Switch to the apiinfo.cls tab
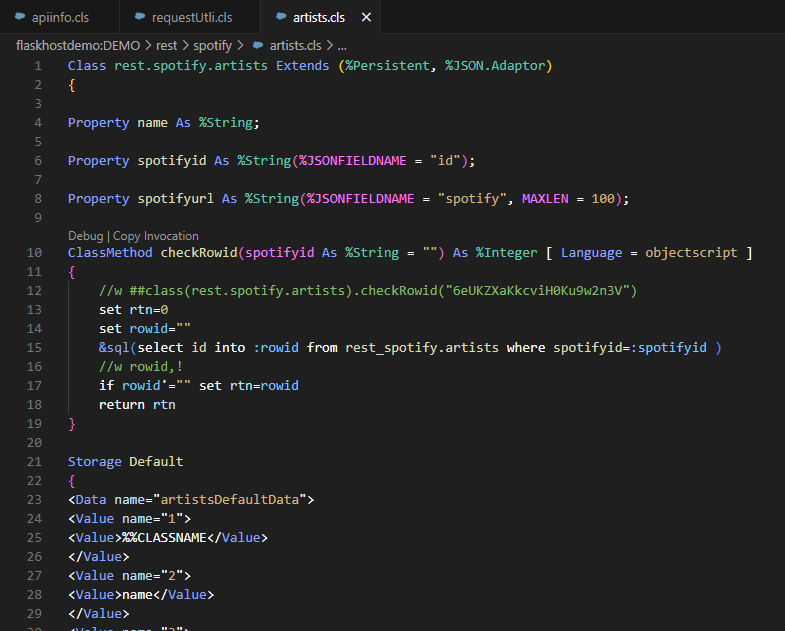The height and width of the screenshot is (631, 785). pyautogui.click(x=60, y=17)
